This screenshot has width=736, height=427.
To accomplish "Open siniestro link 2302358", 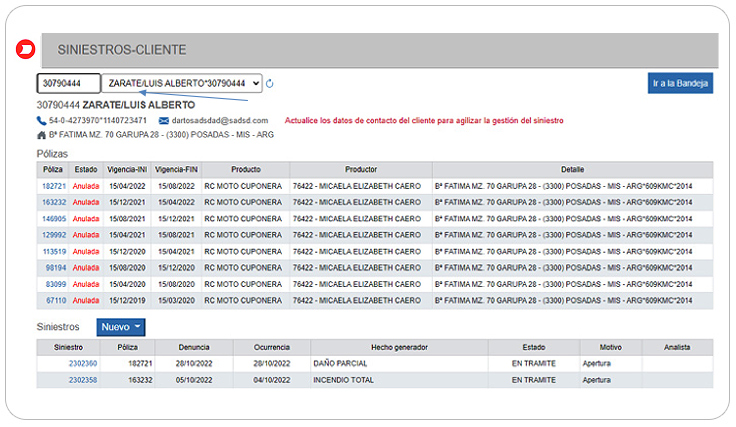I will [83, 380].
